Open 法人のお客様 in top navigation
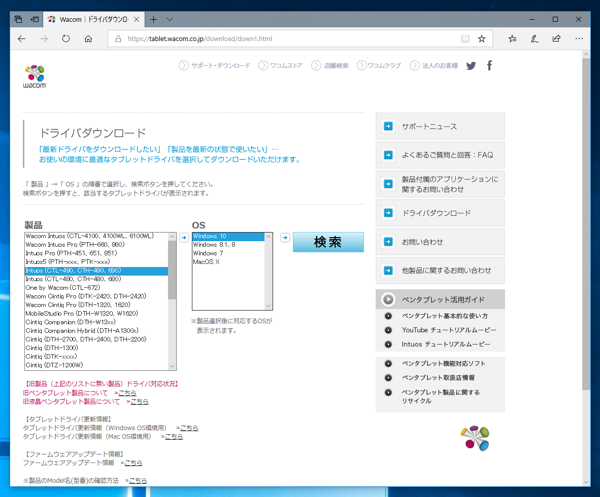Viewport: 600px width, 497px height. pyautogui.click(x=434, y=65)
